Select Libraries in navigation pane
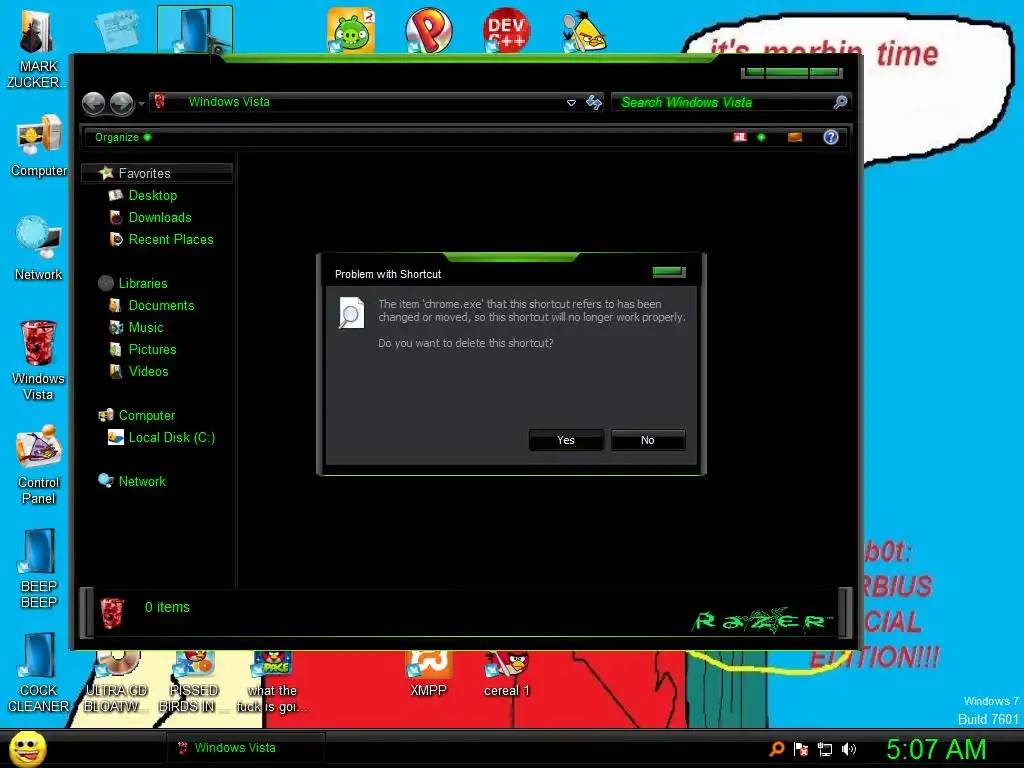The image size is (1024, 768). [143, 283]
